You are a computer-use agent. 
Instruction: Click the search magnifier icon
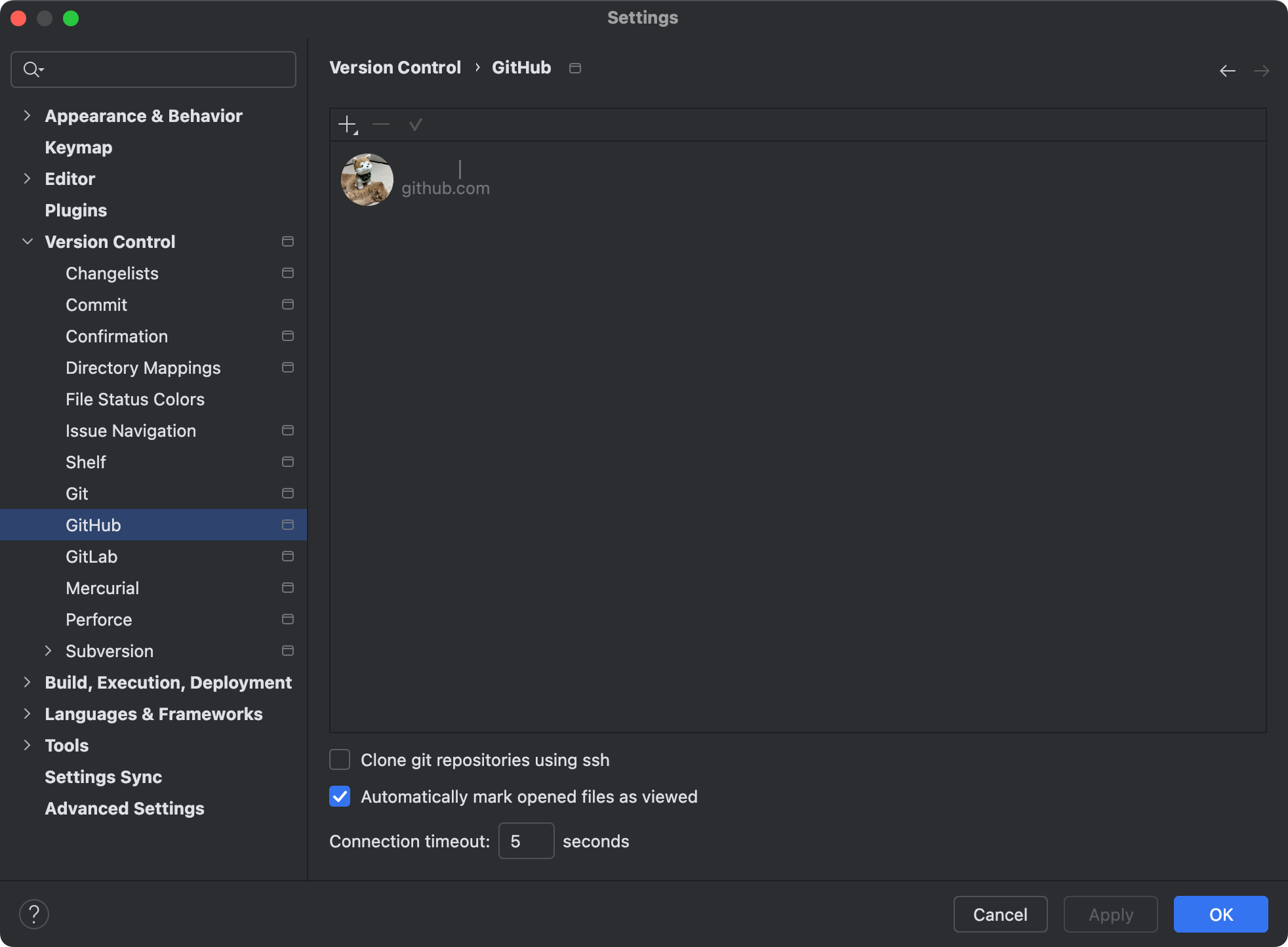[x=31, y=69]
